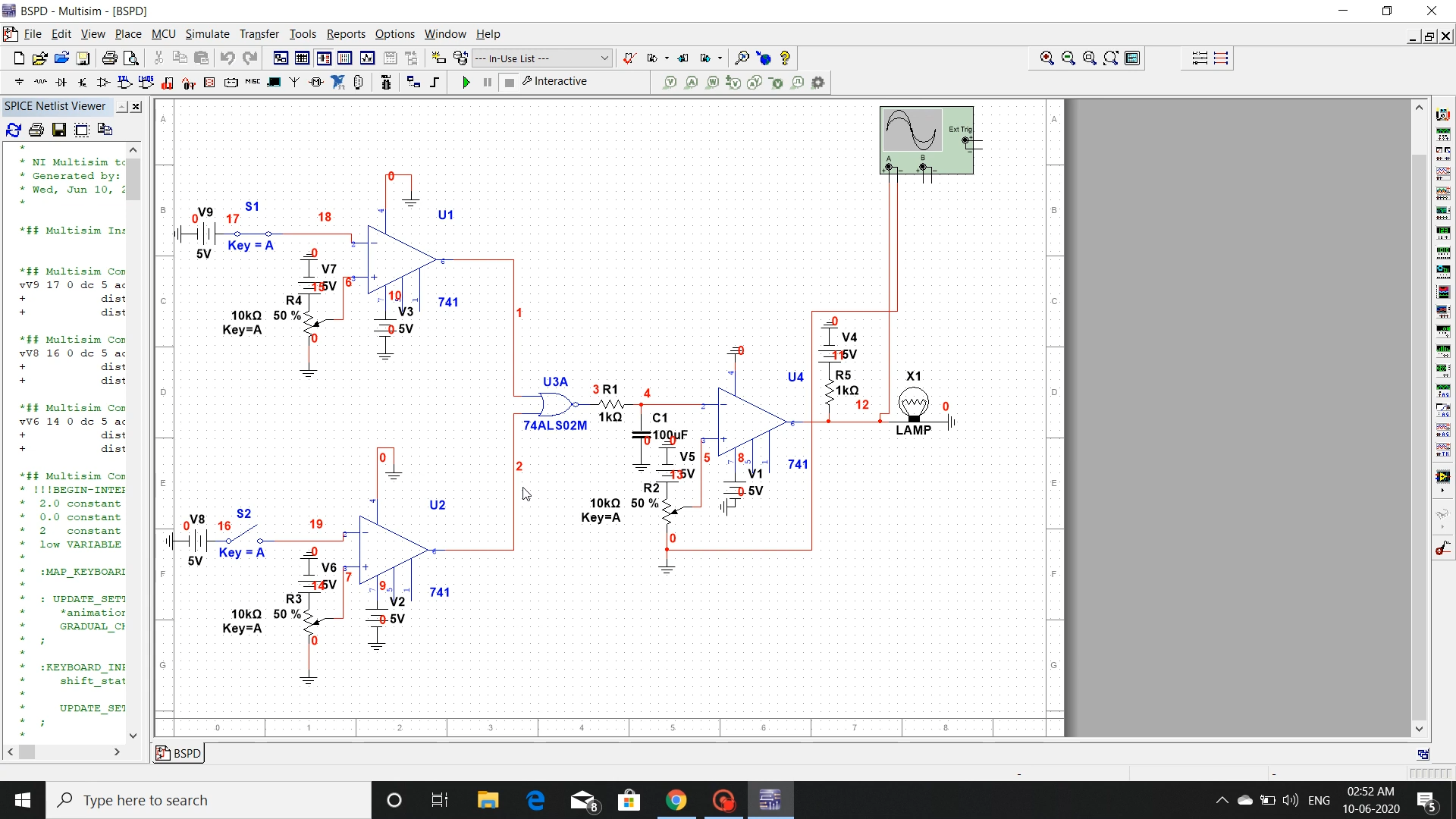Click the Place Diode component icon

(61, 82)
